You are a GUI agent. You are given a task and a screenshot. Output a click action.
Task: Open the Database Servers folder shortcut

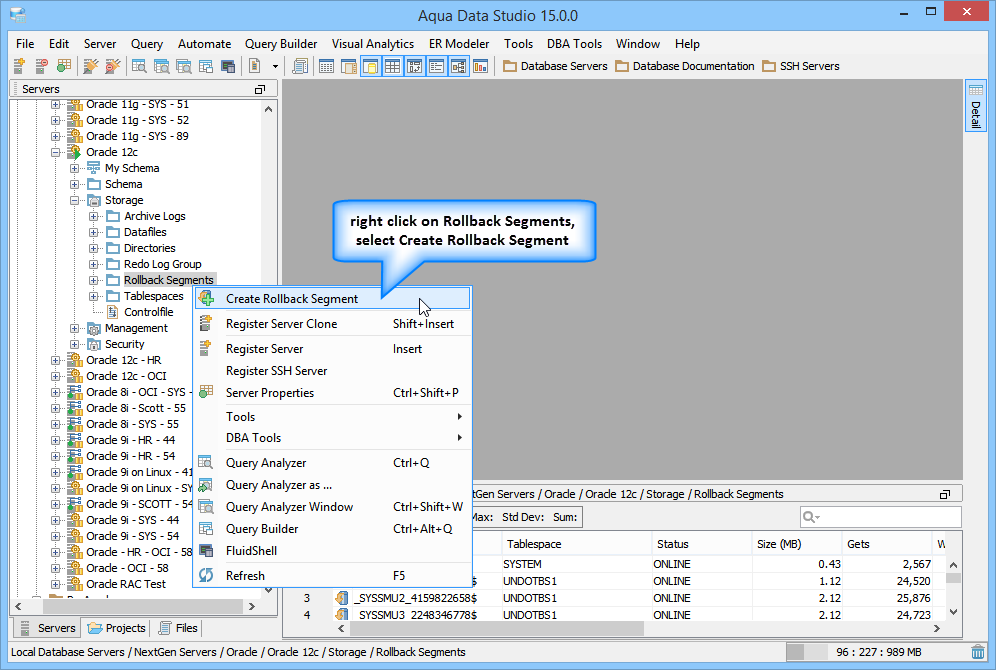555,66
